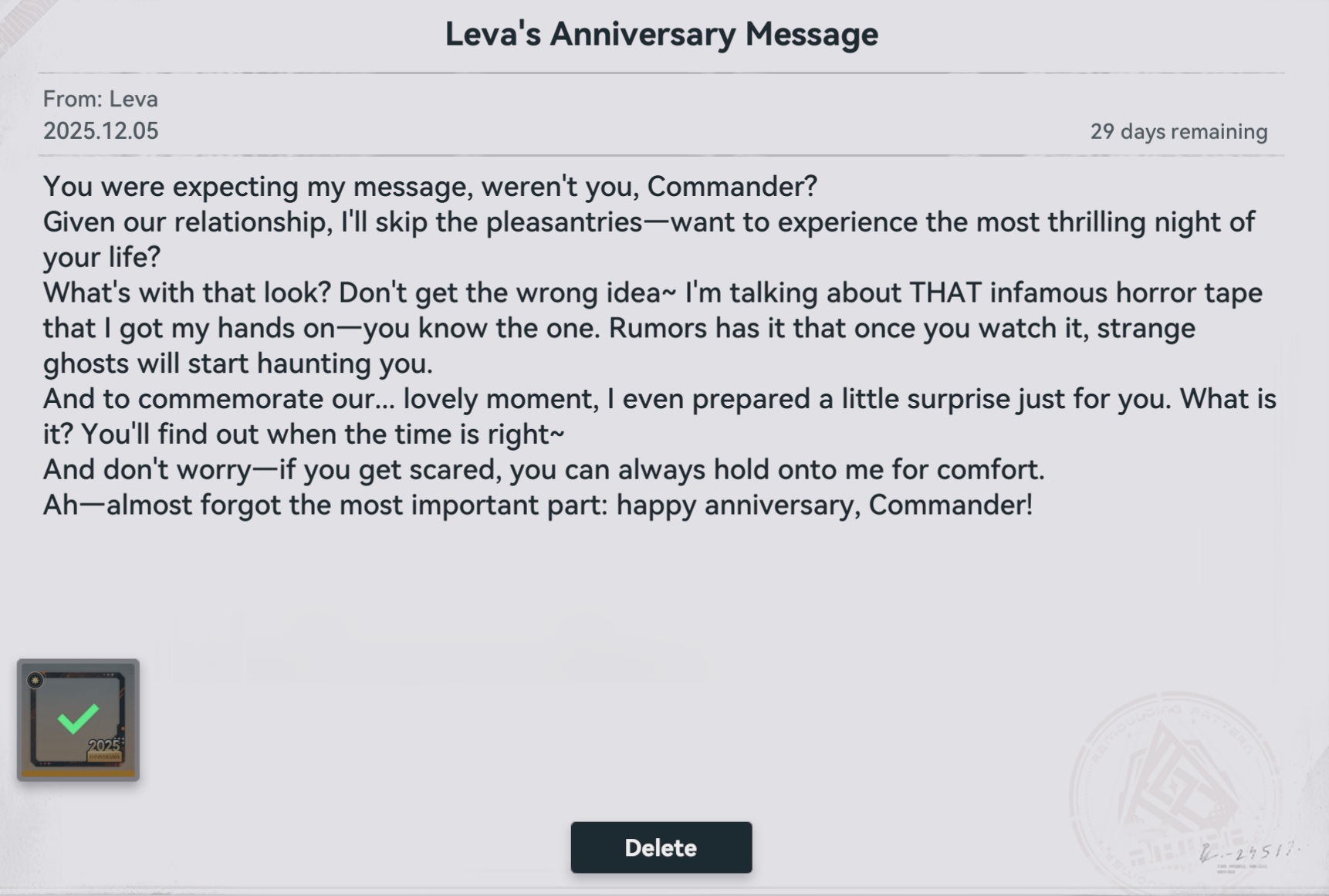
Task: Click the From: Leva sender line
Action: tap(100, 99)
